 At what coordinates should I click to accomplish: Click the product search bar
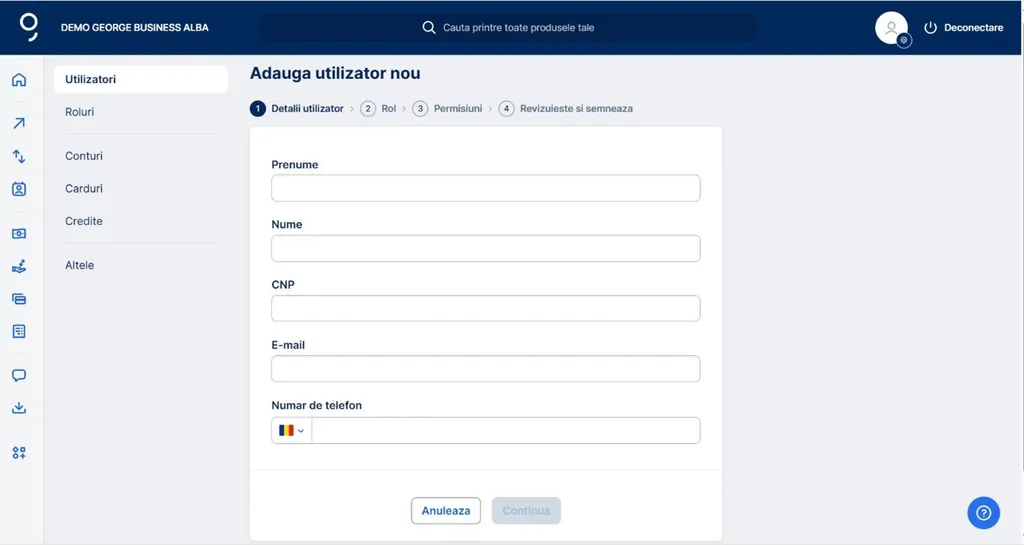click(510, 28)
